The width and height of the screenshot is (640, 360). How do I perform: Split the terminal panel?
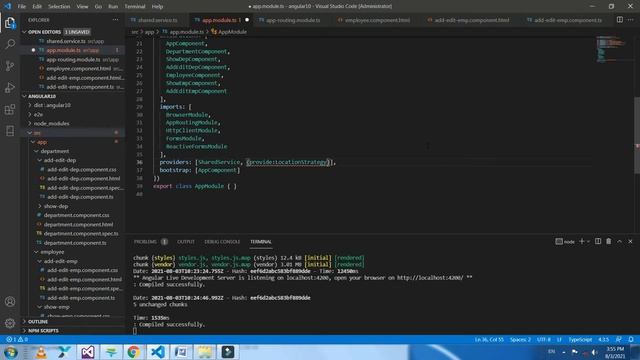tap(598, 241)
